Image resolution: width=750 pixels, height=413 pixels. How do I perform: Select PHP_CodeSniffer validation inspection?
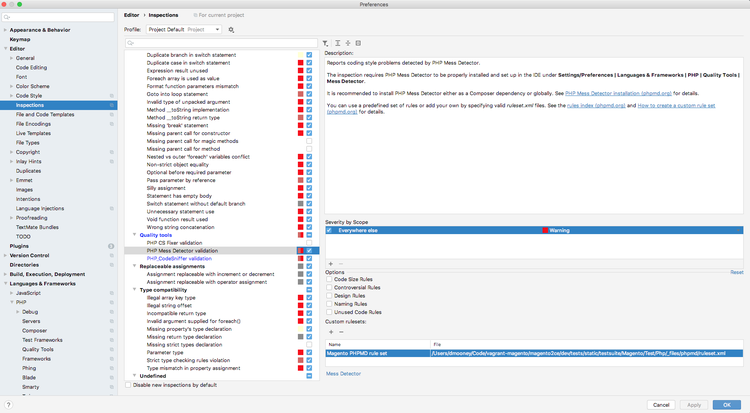pos(179,258)
